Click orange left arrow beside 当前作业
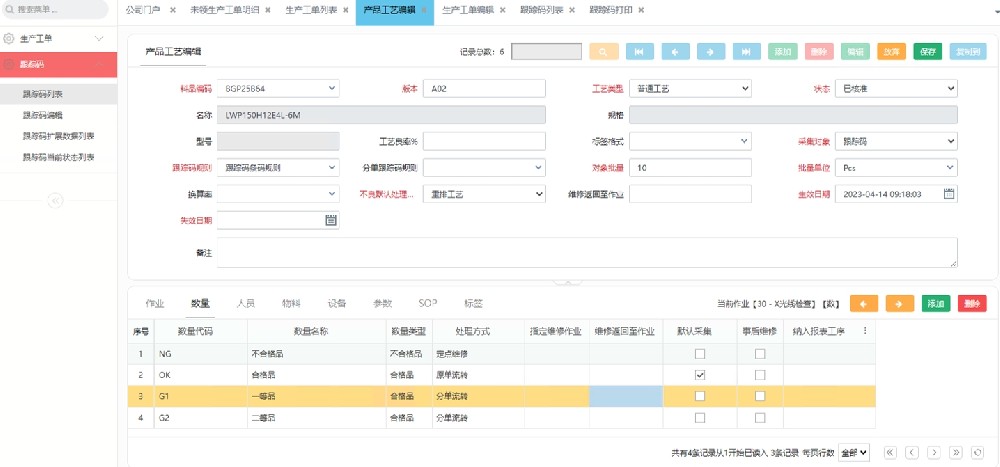 pyautogui.click(x=864, y=304)
